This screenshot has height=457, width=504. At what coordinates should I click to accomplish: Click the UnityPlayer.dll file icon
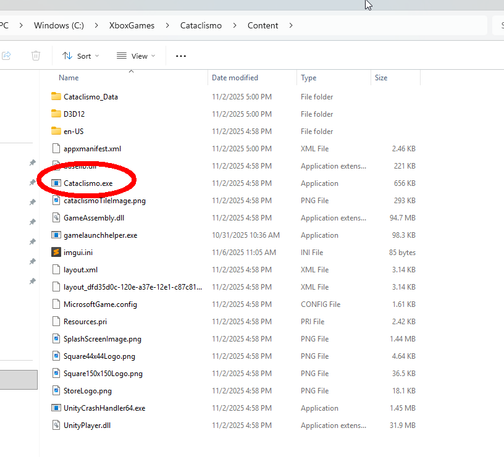coord(56,425)
